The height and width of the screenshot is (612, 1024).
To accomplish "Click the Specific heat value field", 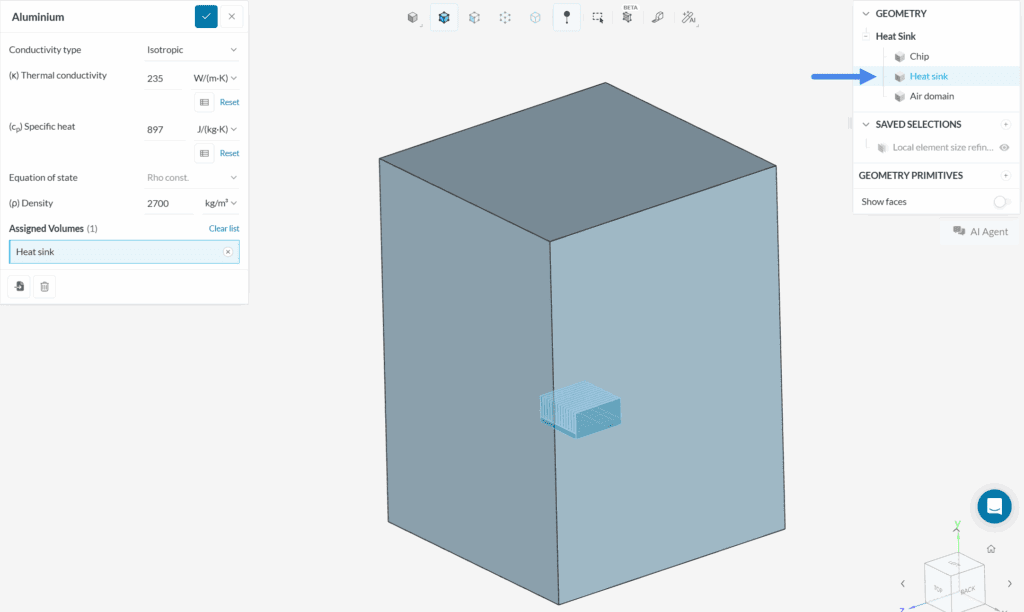I will (167, 128).
